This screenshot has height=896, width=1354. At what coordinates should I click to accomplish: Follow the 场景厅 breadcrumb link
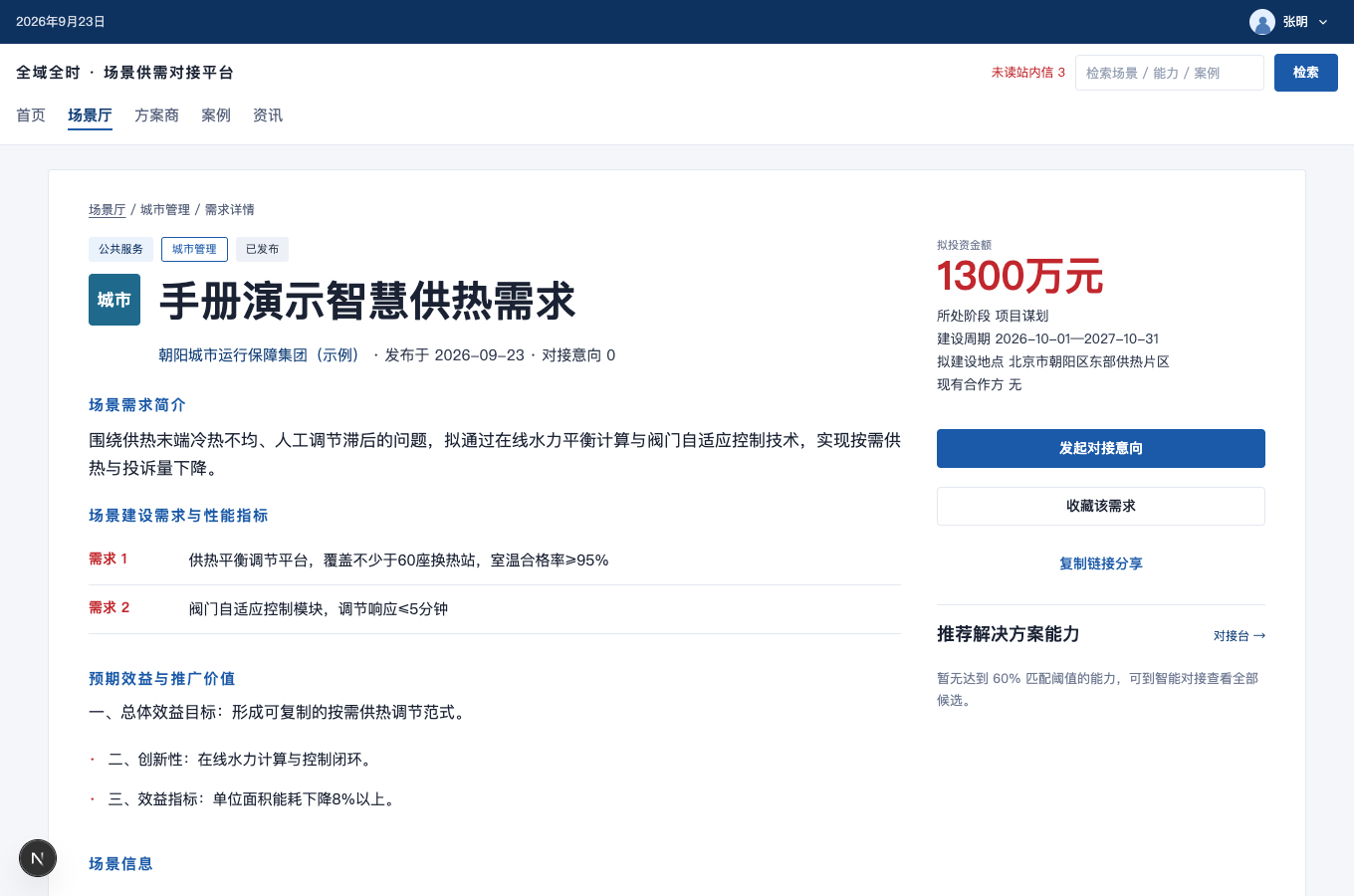click(107, 210)
